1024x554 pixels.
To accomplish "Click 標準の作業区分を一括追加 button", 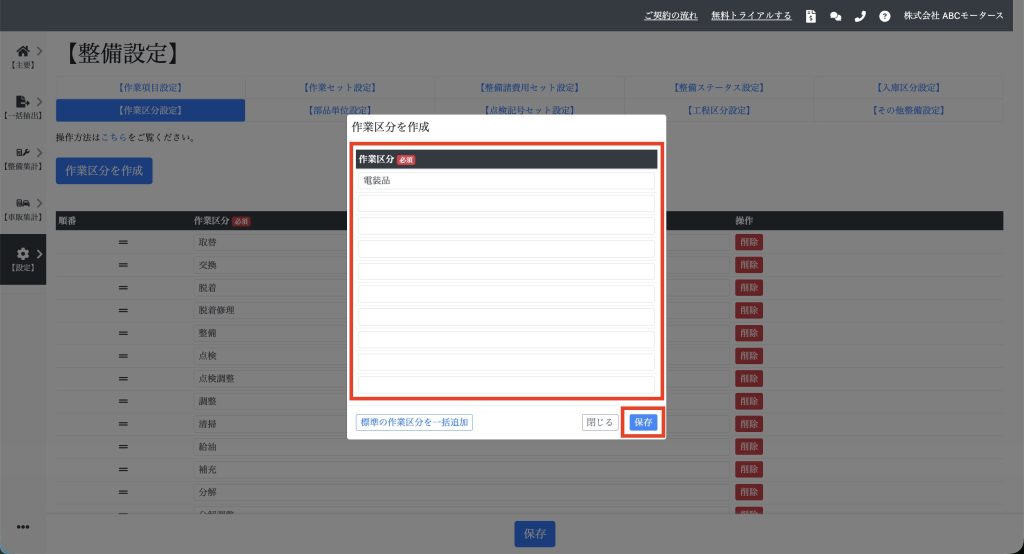I will [x=414, y=422].
